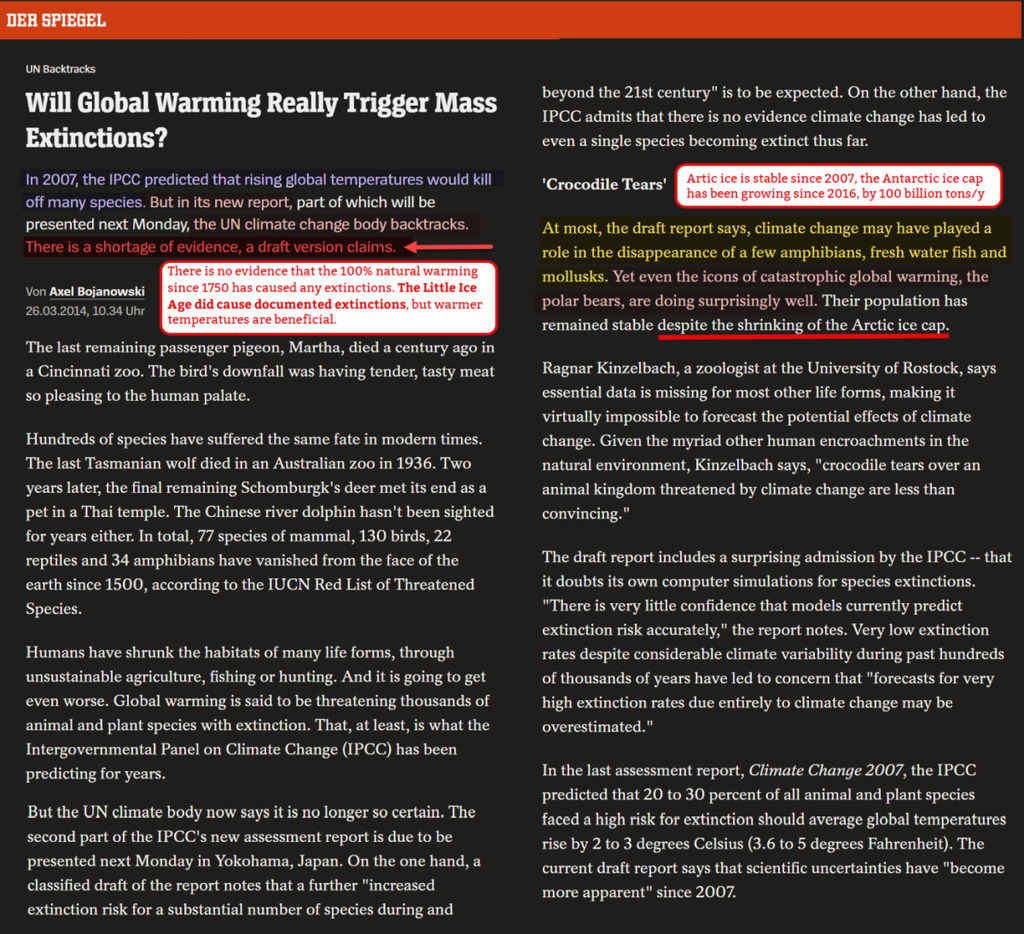Click the Ragnar Kinzelbach paragraph
Screen dimensions: 1024x934
769,441
